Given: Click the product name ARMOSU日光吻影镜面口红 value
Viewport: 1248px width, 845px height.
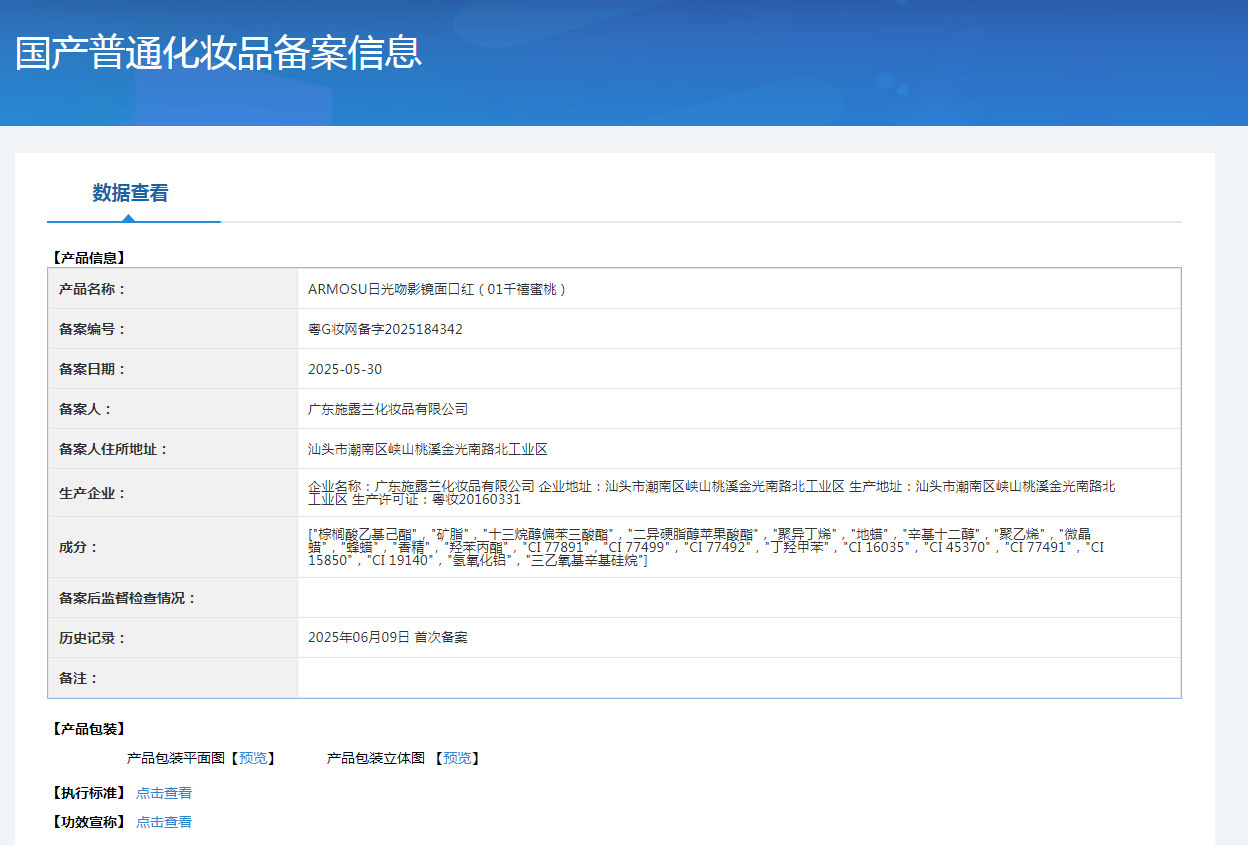Looking at the screenshot, I should coord(438,289).
